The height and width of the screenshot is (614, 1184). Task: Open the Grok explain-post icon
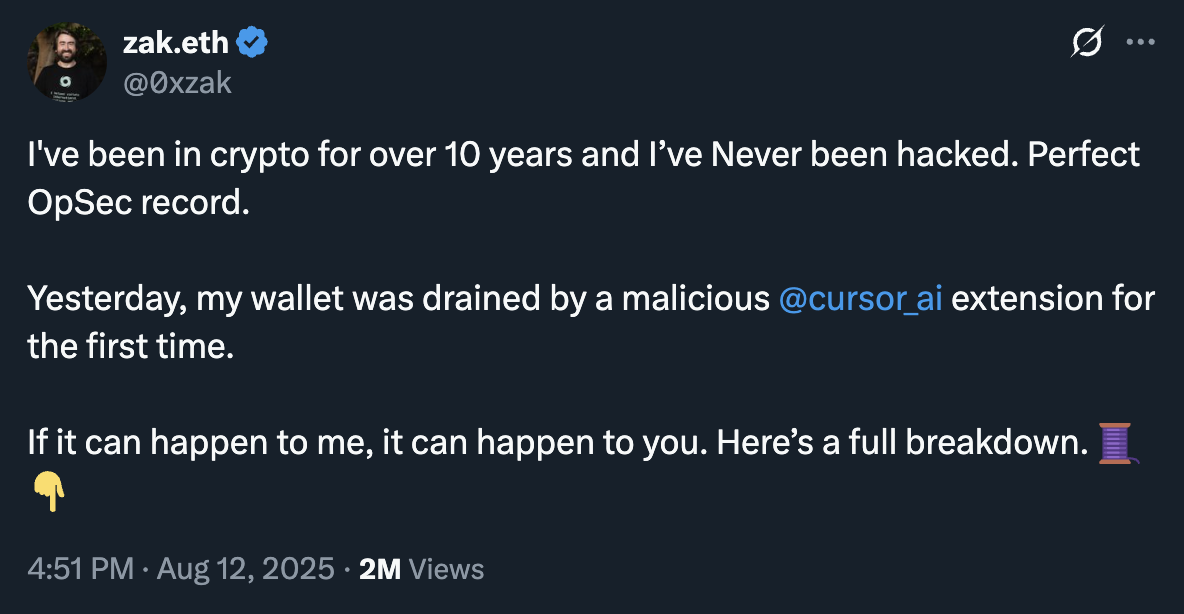pos(1087,42)
